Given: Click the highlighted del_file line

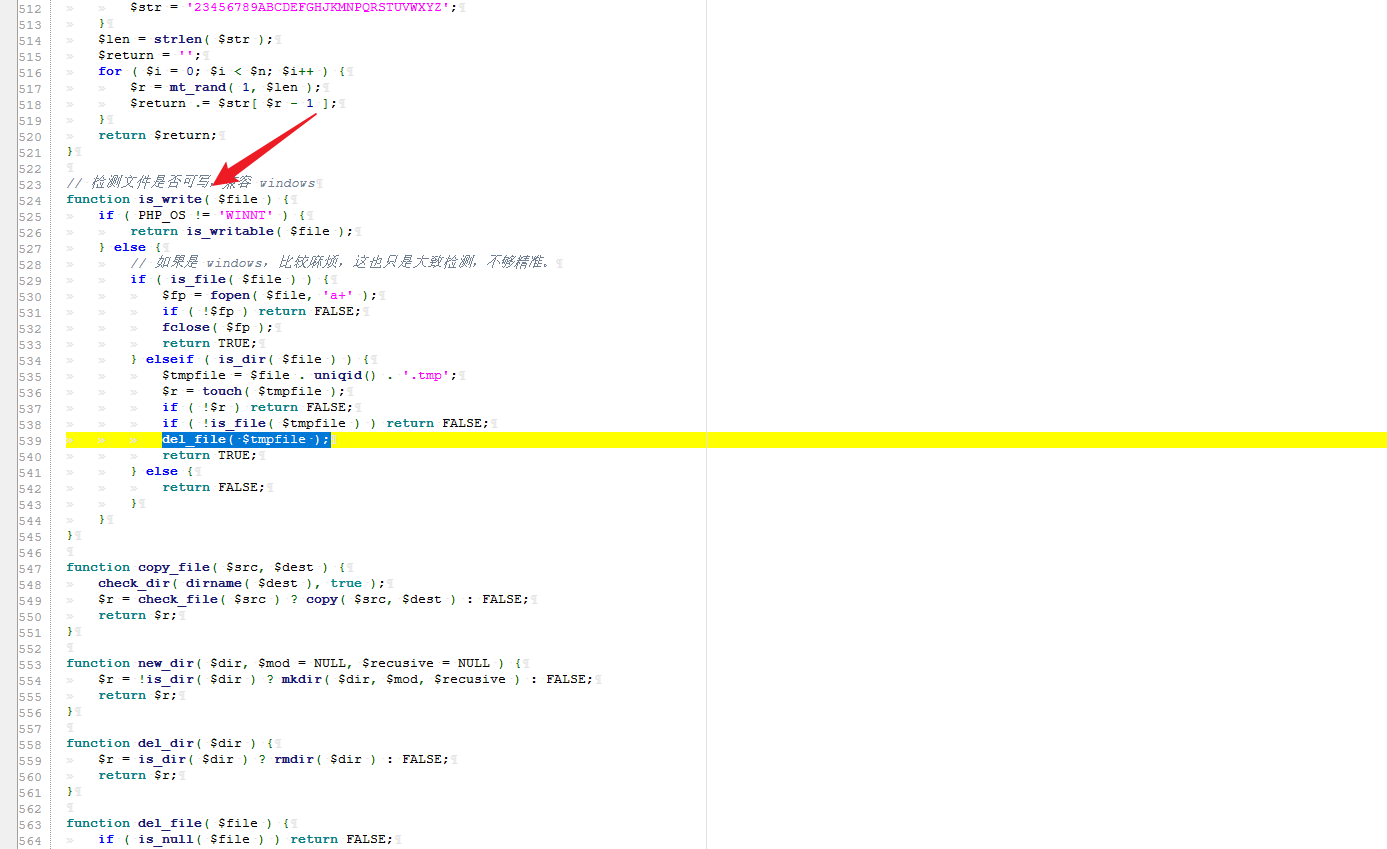Looking at the screenshot, I should pos(245,439).
